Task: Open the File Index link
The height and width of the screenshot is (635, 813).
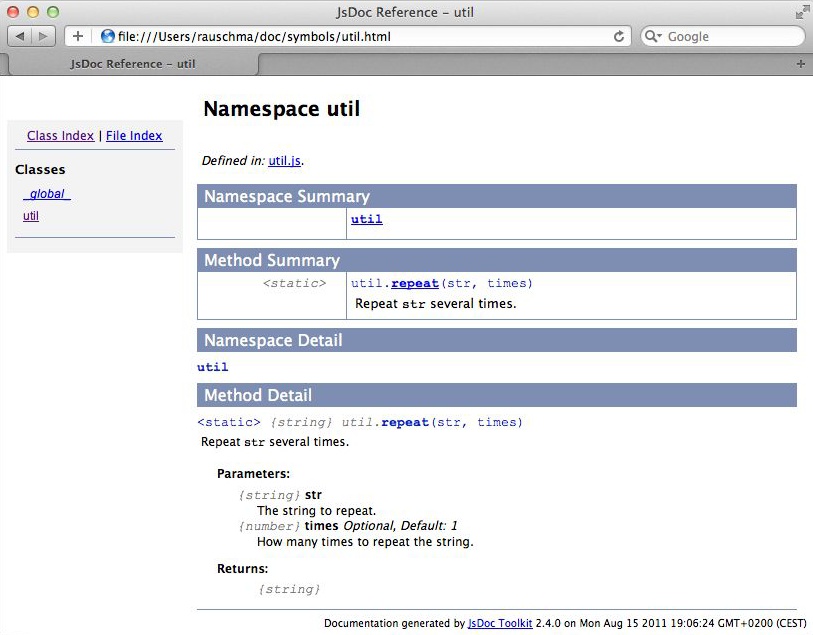Action: click(x=134, y=135)
